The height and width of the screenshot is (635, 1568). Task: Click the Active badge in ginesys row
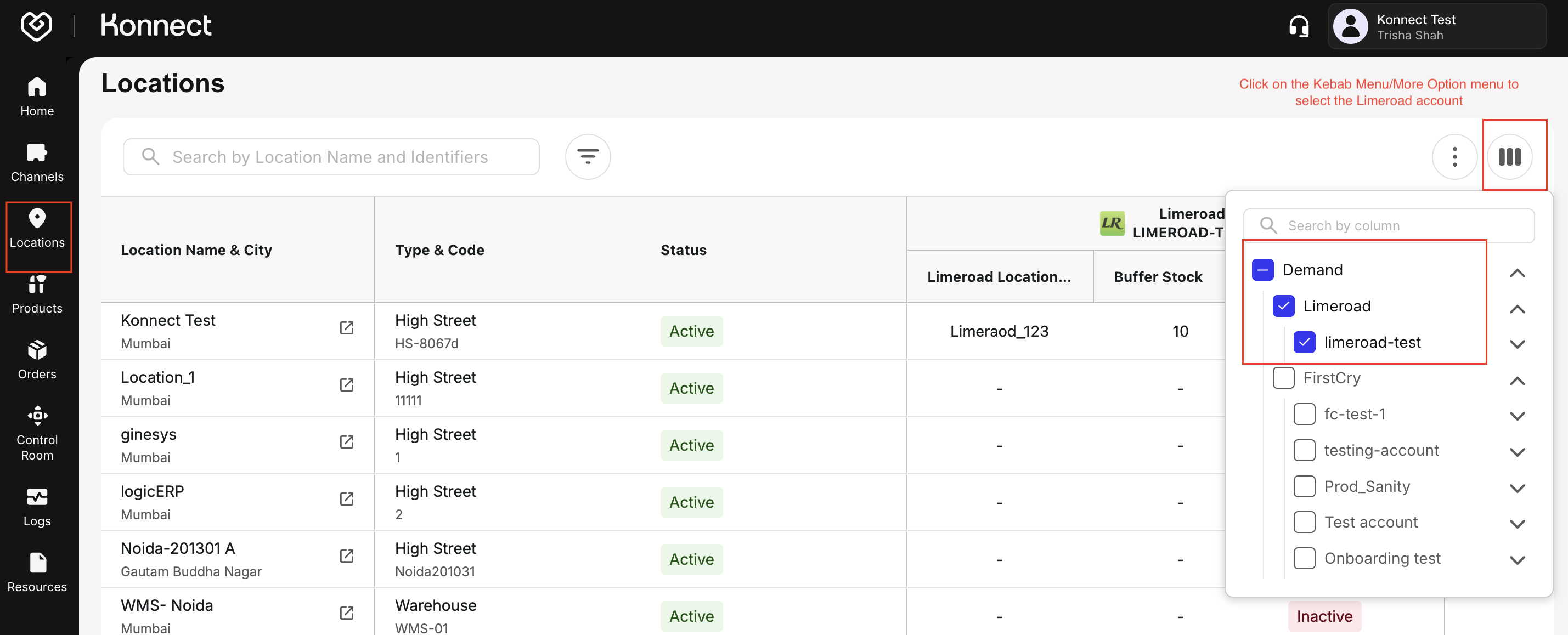pyautogui.click(x=691, y=445)
